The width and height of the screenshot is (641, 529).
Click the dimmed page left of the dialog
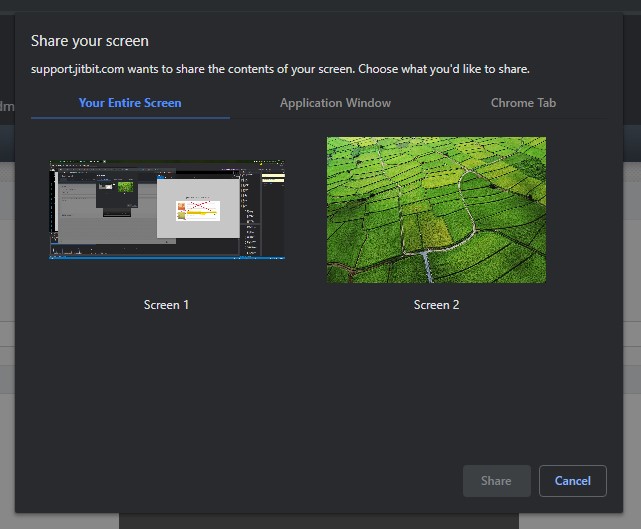pyautogui.click(x=6, y=300)
